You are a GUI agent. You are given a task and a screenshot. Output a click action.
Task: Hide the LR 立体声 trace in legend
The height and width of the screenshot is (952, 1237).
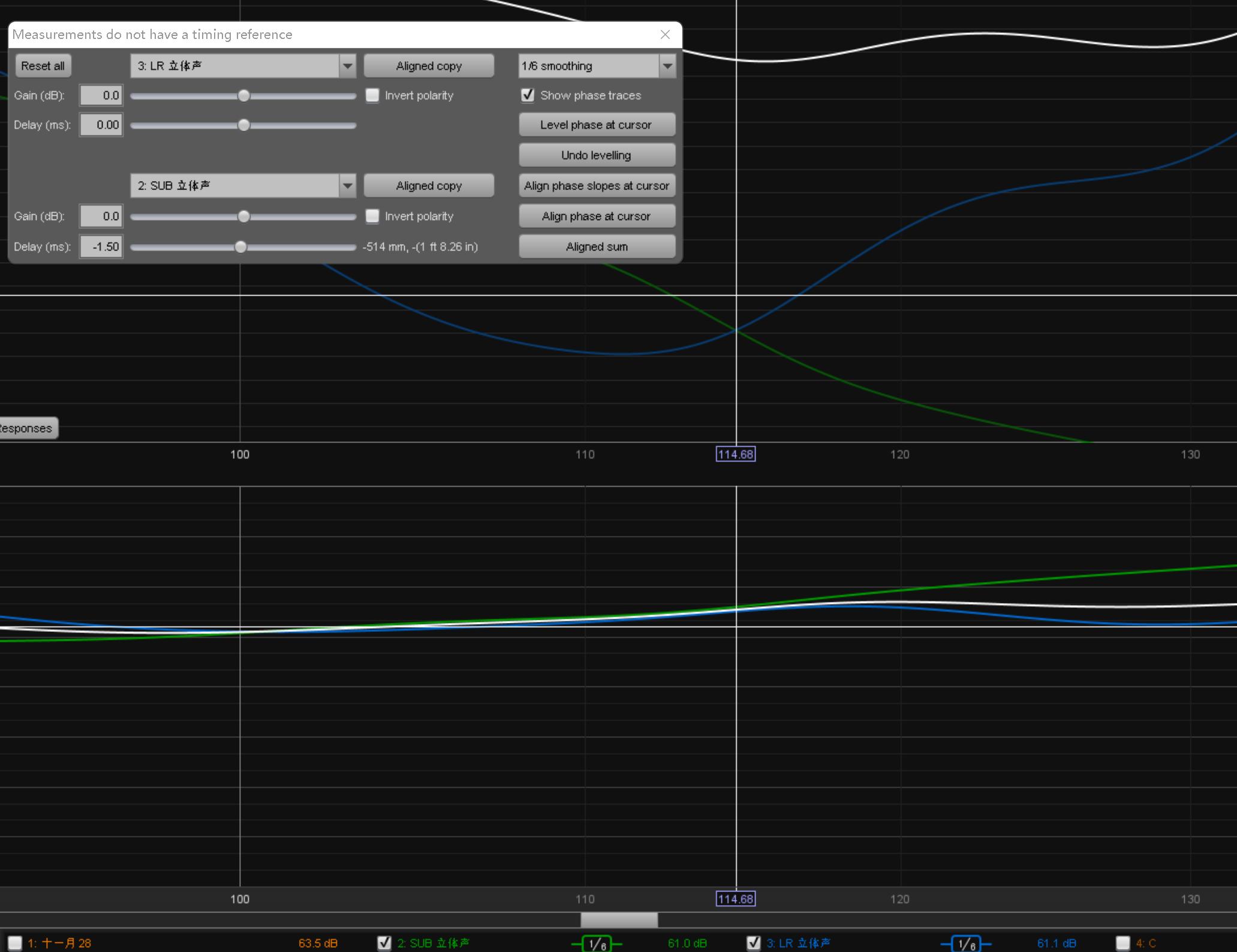click(754, 943)
